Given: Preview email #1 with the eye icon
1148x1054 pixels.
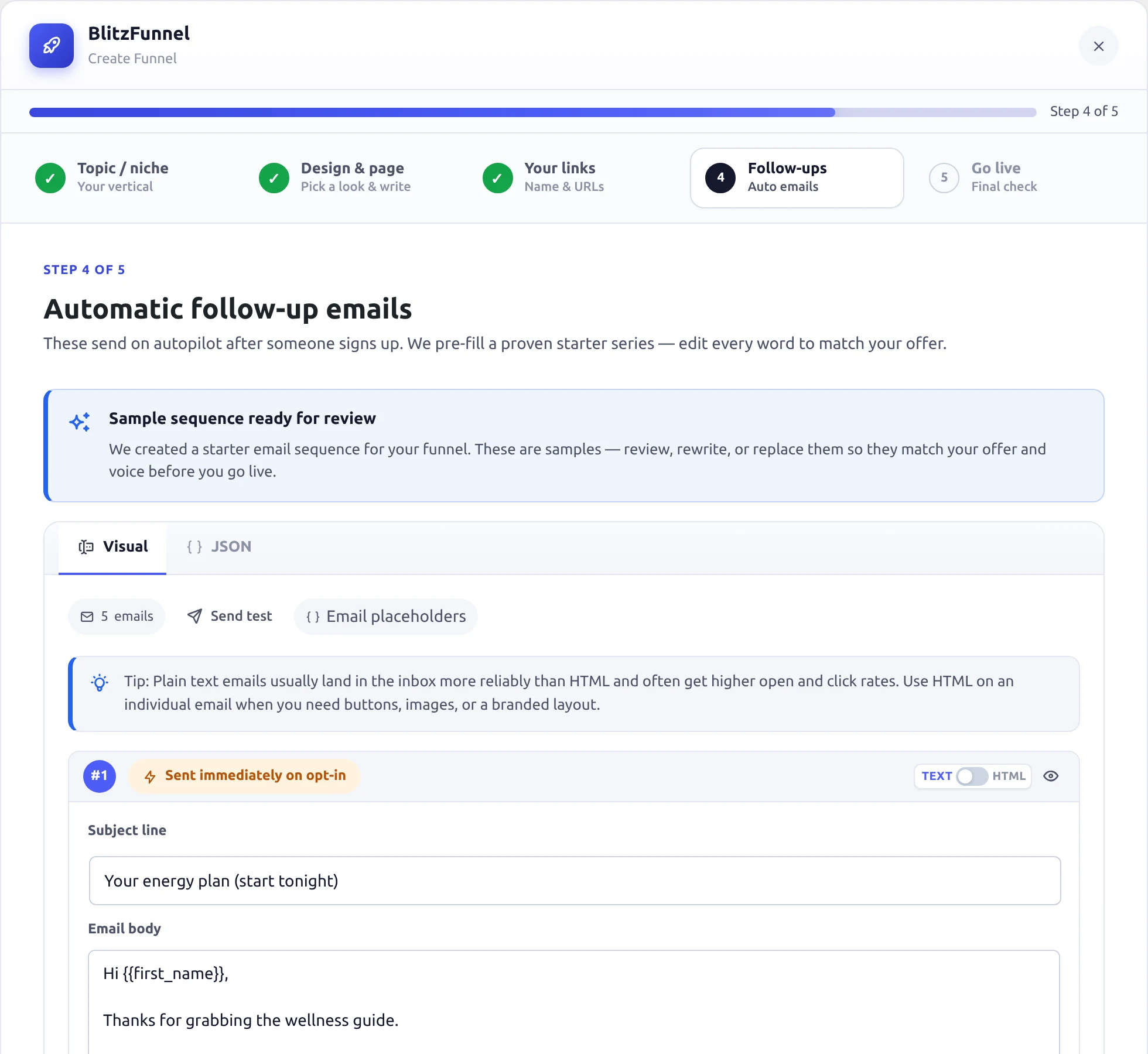Looking at the screenshot, I should point(1051,776).
